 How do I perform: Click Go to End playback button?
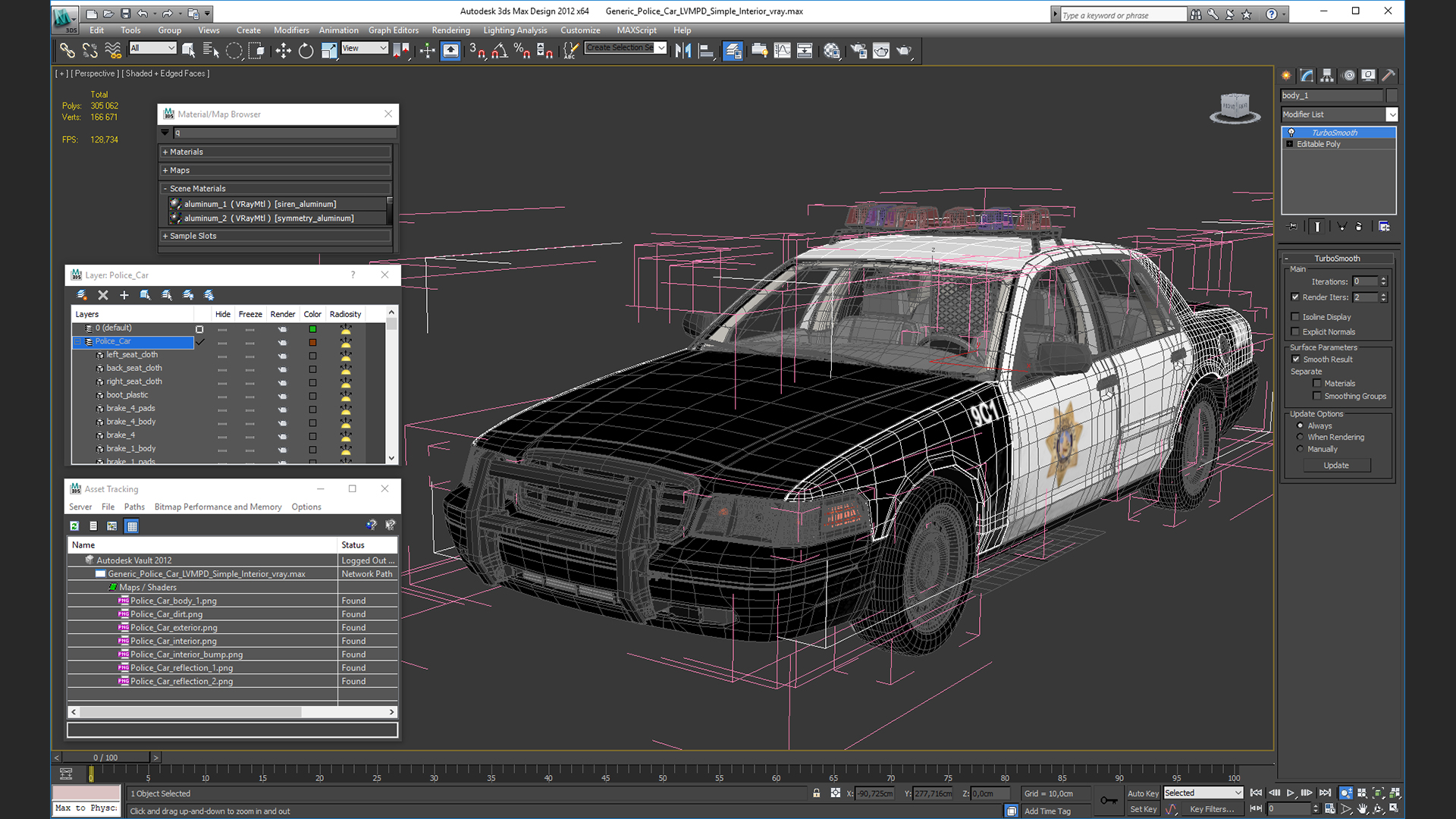coord(1325,793)
